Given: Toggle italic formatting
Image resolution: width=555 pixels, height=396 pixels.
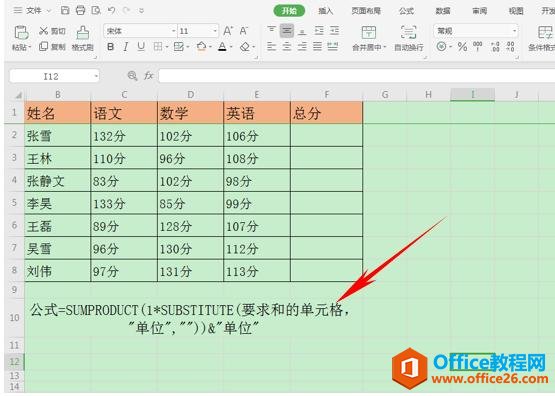Looking at the screenshot, I should [126, 46].
